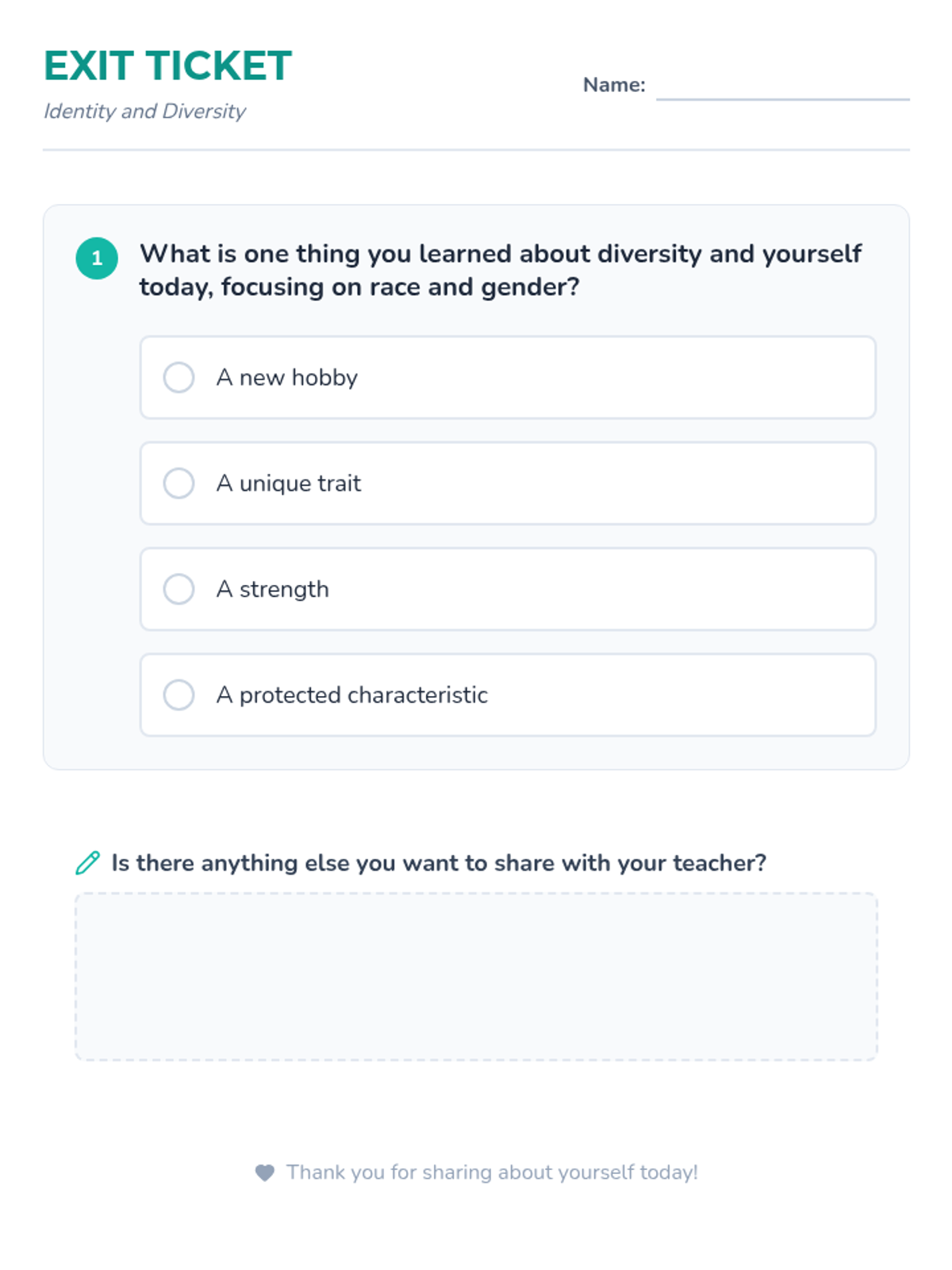Click the EXIT TICKET heading
952x1270 pixels.
(167, 66)
